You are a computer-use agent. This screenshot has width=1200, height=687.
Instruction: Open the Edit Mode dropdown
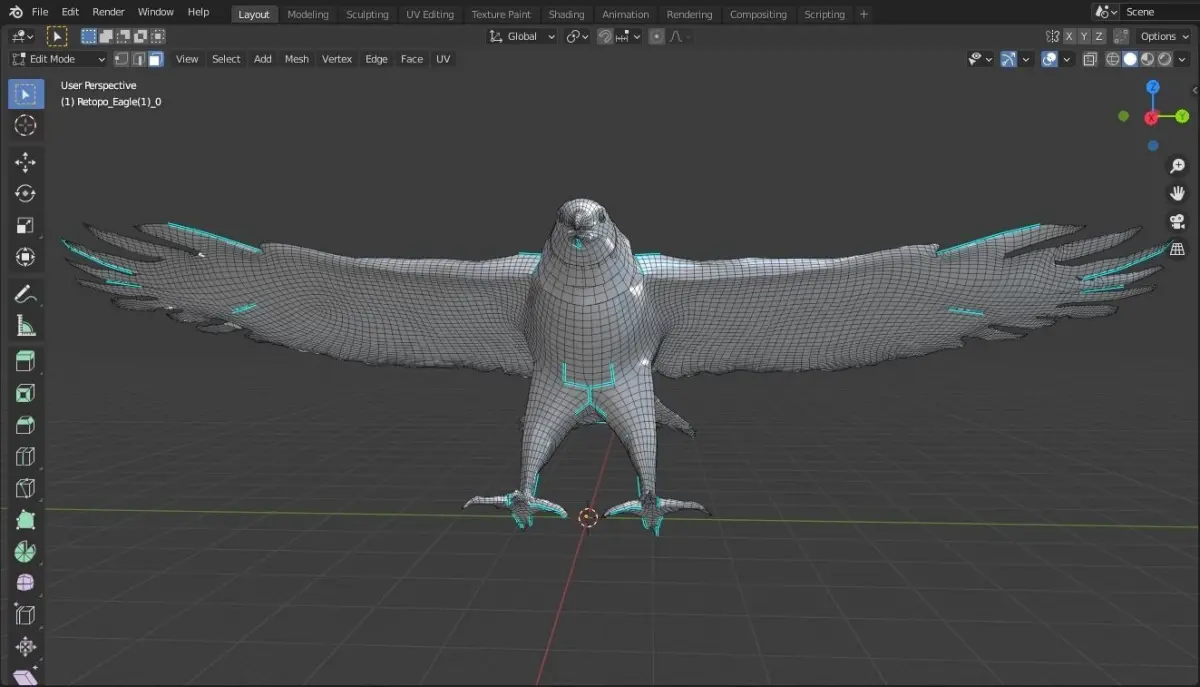point(59,59)
